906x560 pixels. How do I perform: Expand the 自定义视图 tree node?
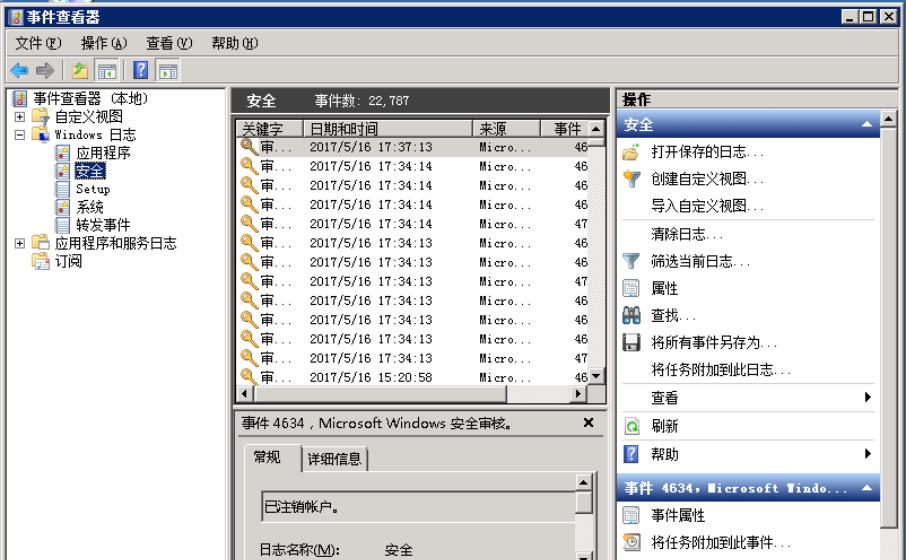20,117
